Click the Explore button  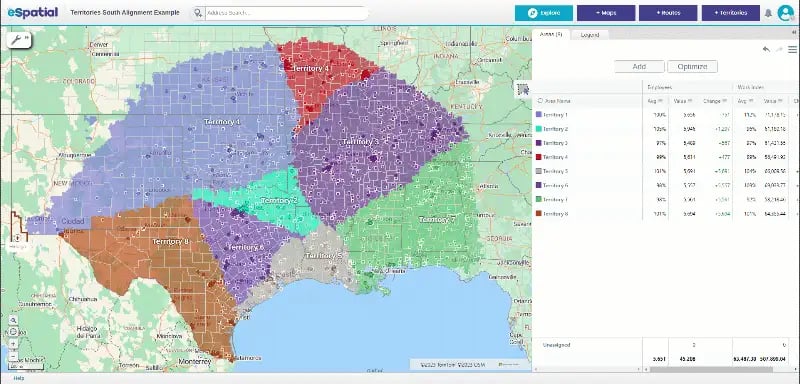544,13
